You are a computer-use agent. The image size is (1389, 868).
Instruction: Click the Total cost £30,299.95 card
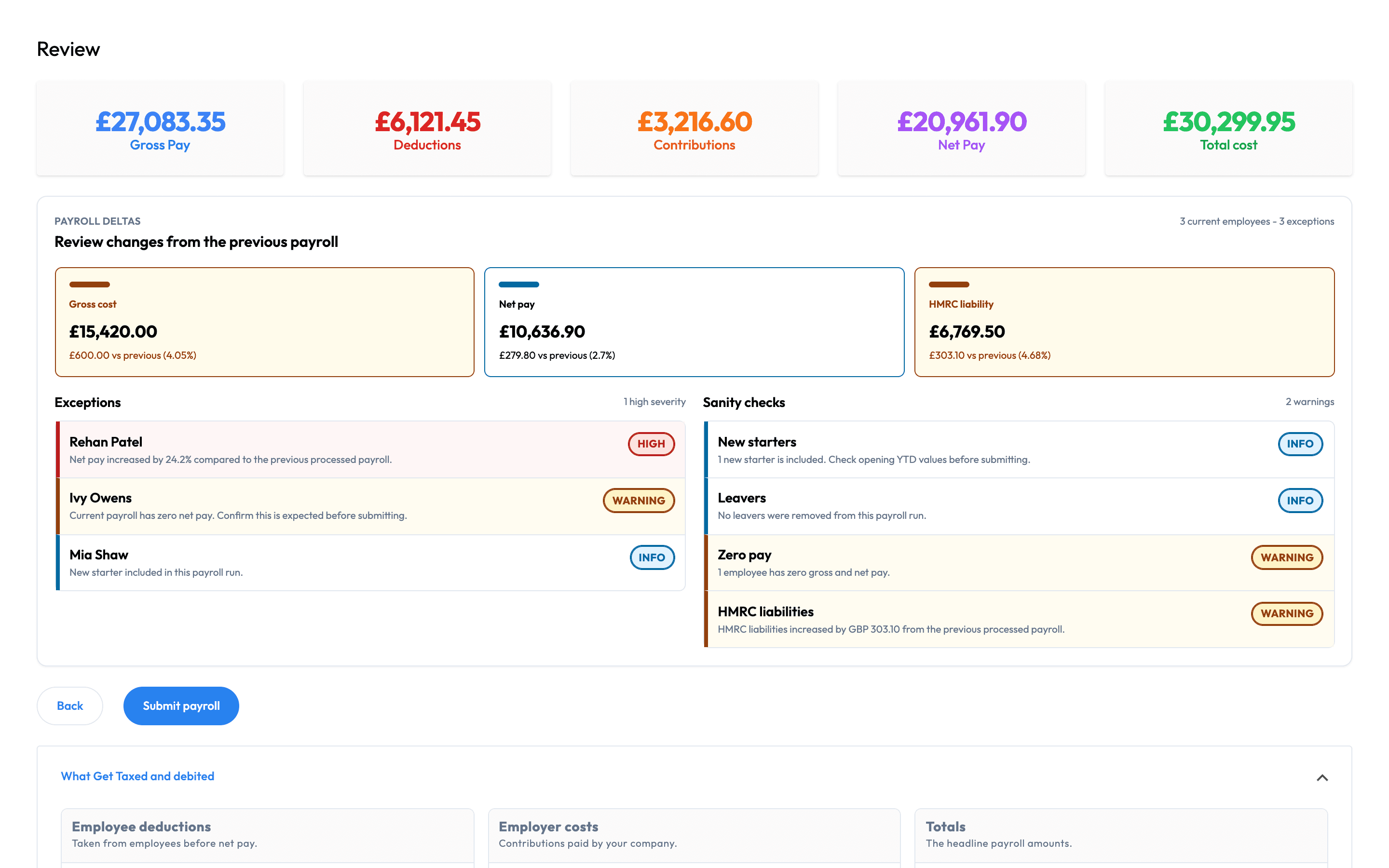1228,128
